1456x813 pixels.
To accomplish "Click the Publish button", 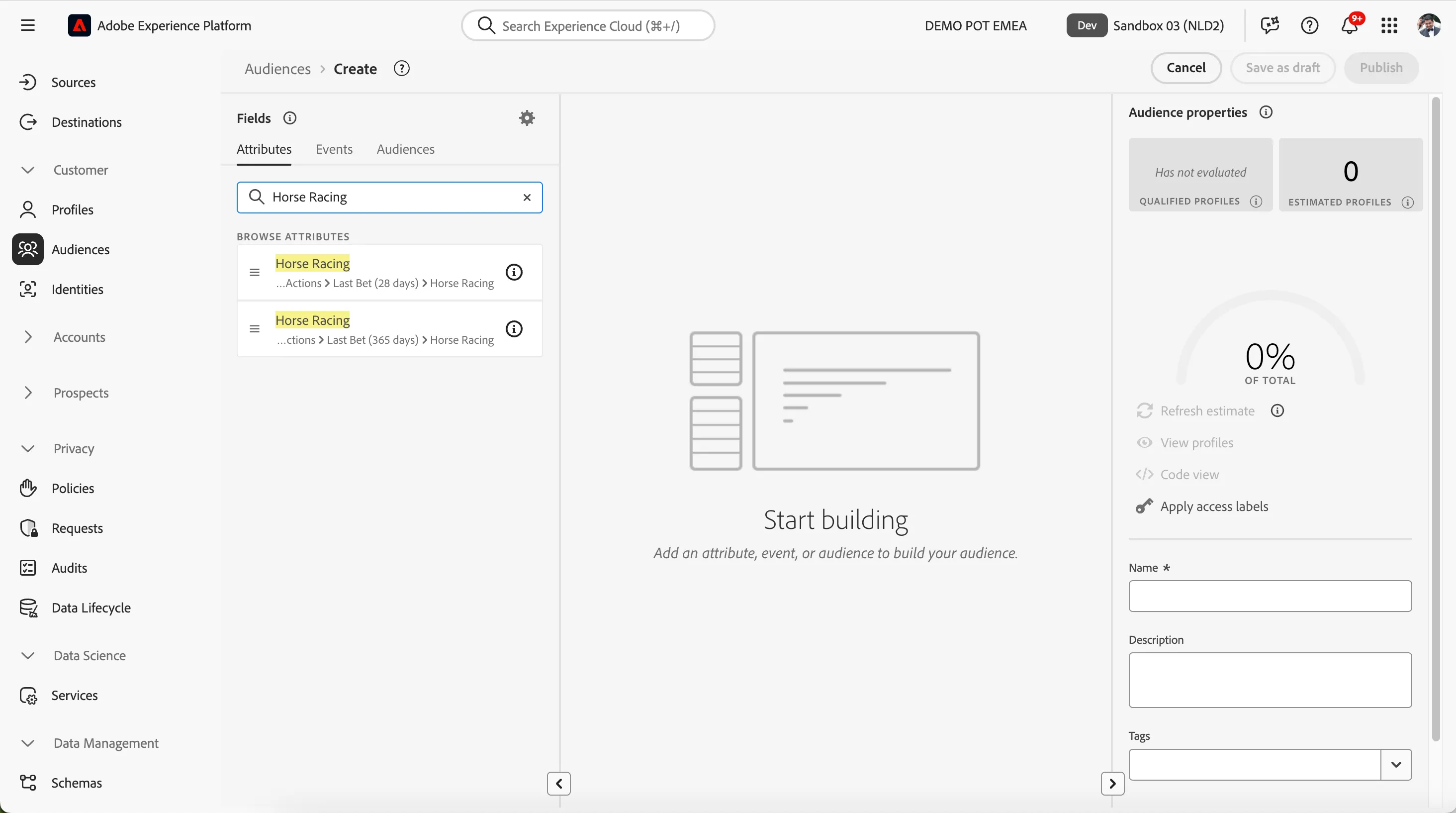I will pos(1381,68).
